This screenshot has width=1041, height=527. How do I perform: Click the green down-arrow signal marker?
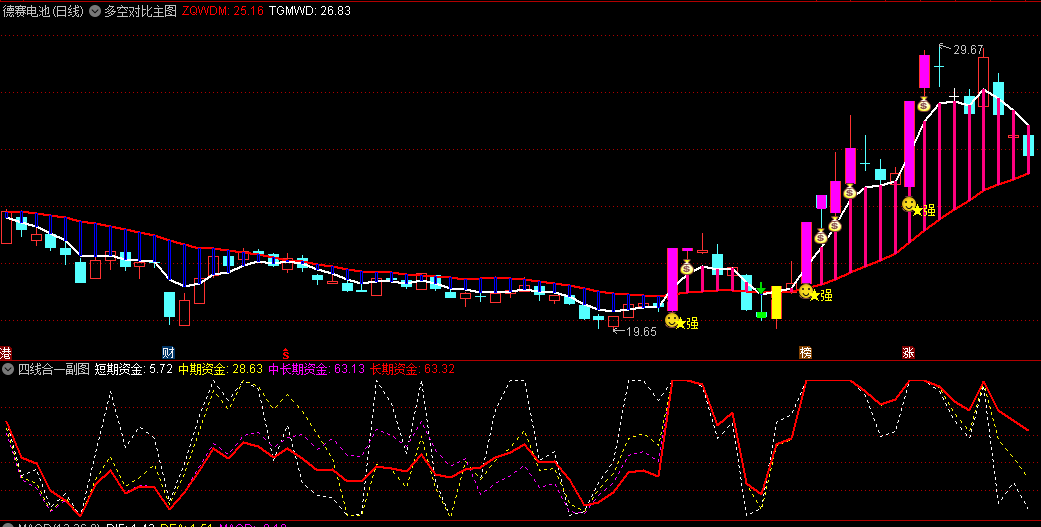pyautogui.click(x=761, y=289)
